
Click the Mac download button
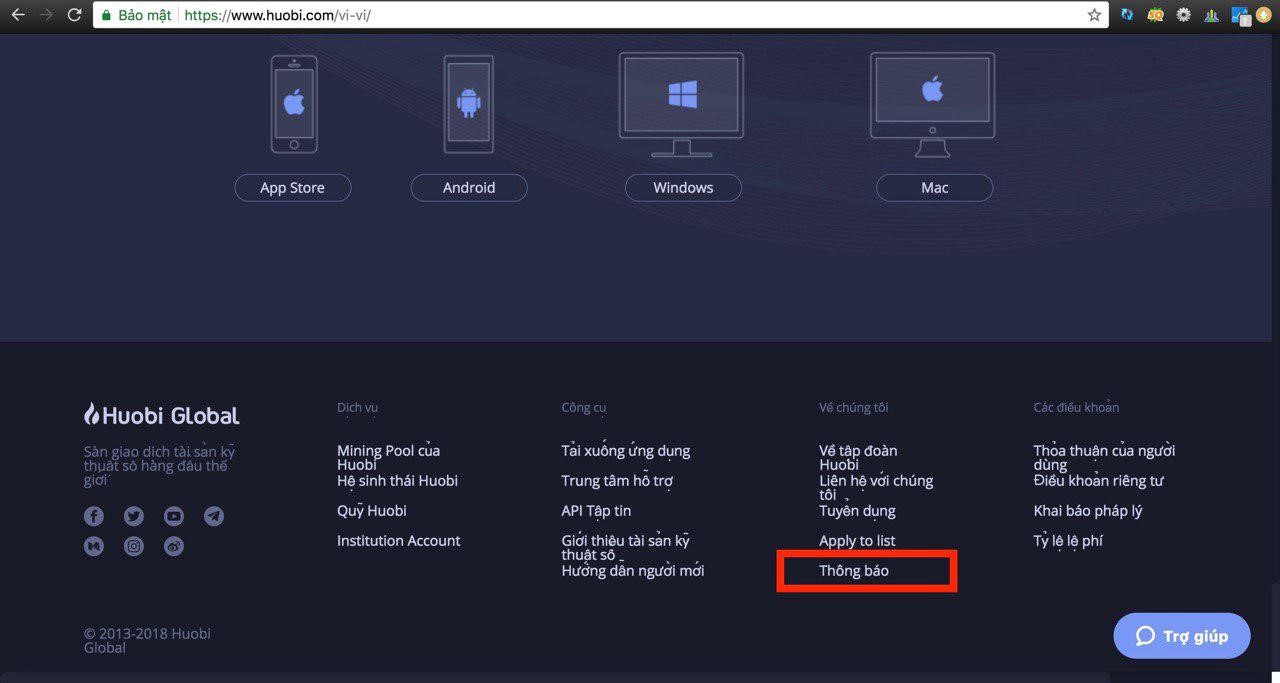[x=935, y=188]
